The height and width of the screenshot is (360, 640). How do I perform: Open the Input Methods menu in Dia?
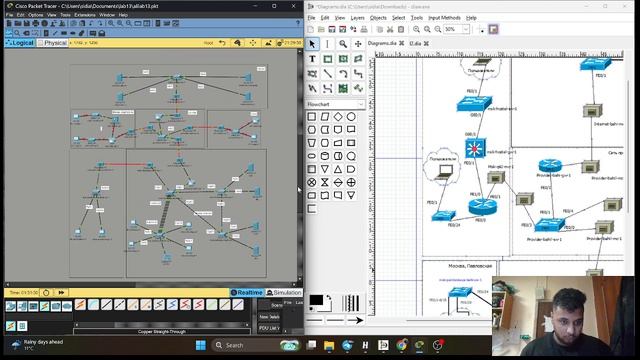click(444, 18)
